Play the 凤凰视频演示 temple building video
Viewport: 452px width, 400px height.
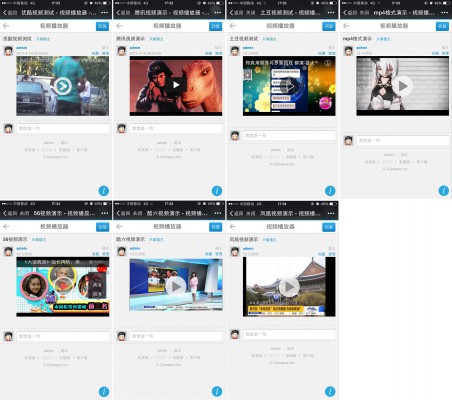pyautogui.click(x=289, y=287)
